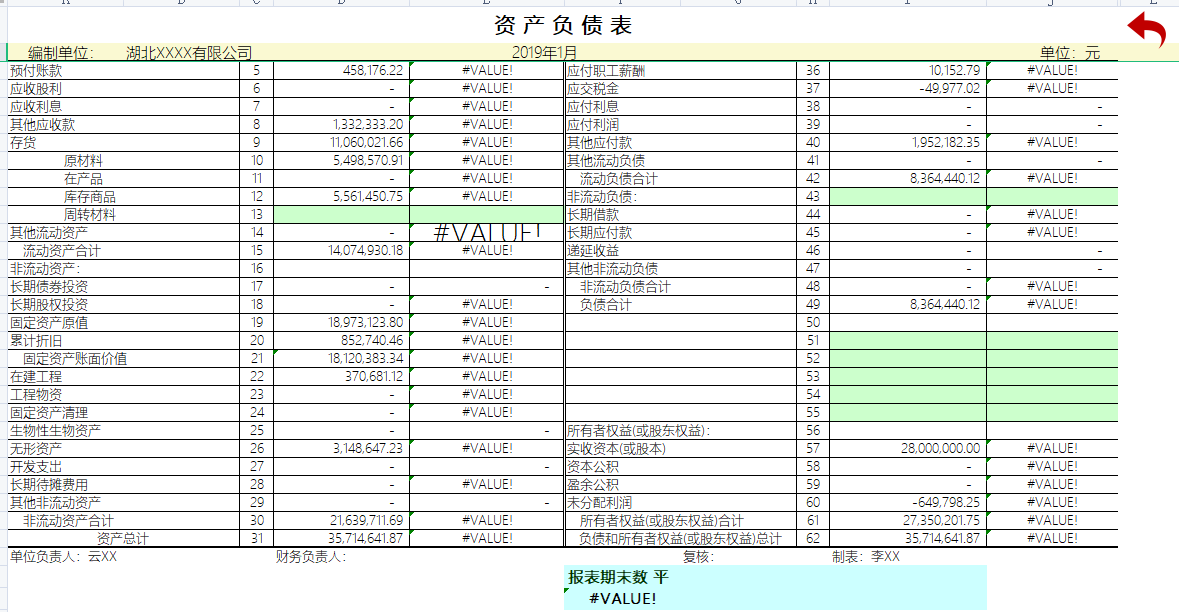Select the 单位：元 cell
The height and width of the screenshot is (612, 1179).
coord(1070,49)
